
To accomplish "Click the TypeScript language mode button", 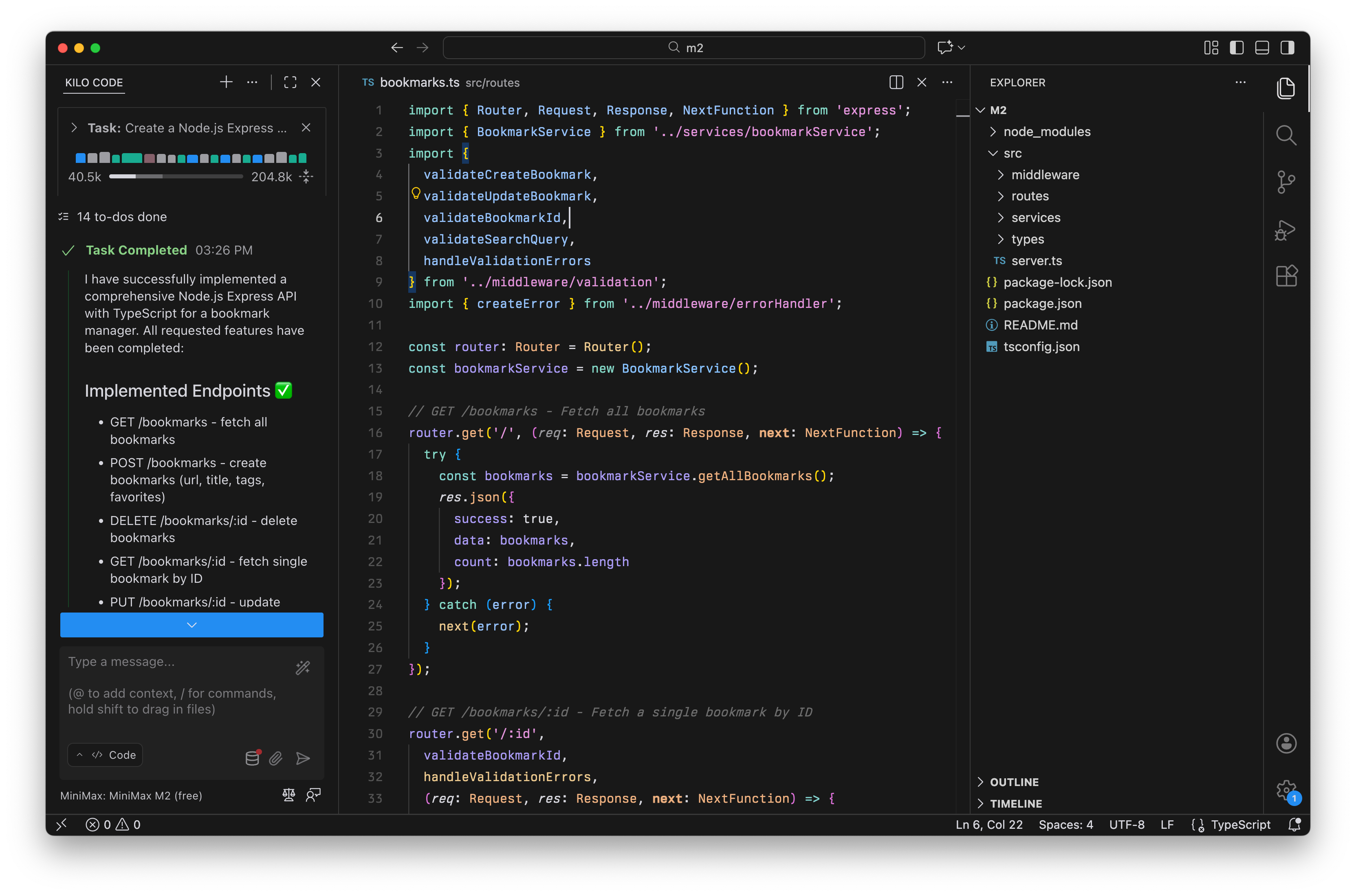I will tap(1240, 825).
